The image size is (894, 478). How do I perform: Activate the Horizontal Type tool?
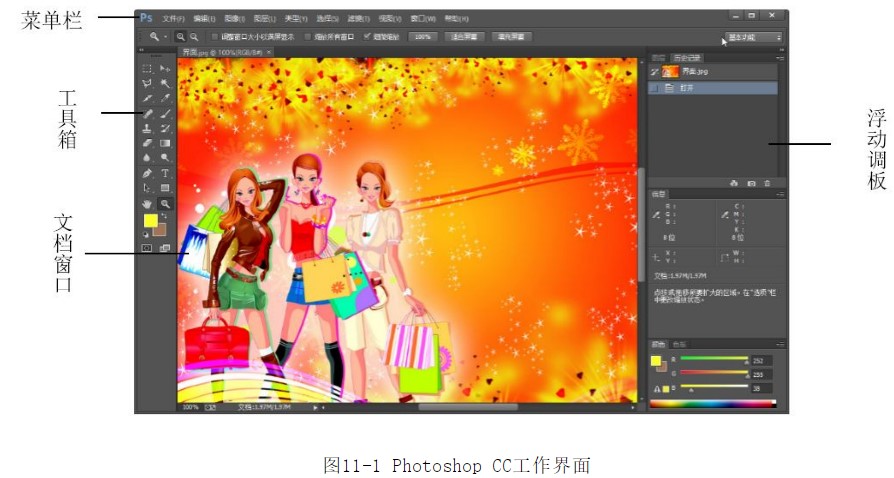click(165, 172)
